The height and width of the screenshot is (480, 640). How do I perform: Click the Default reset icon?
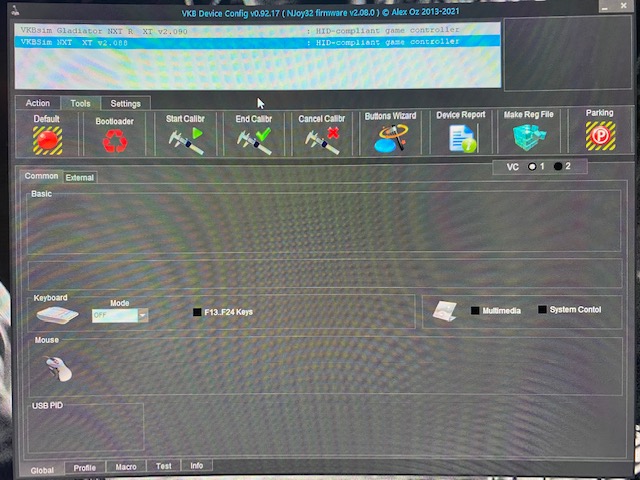pos(47,139)
